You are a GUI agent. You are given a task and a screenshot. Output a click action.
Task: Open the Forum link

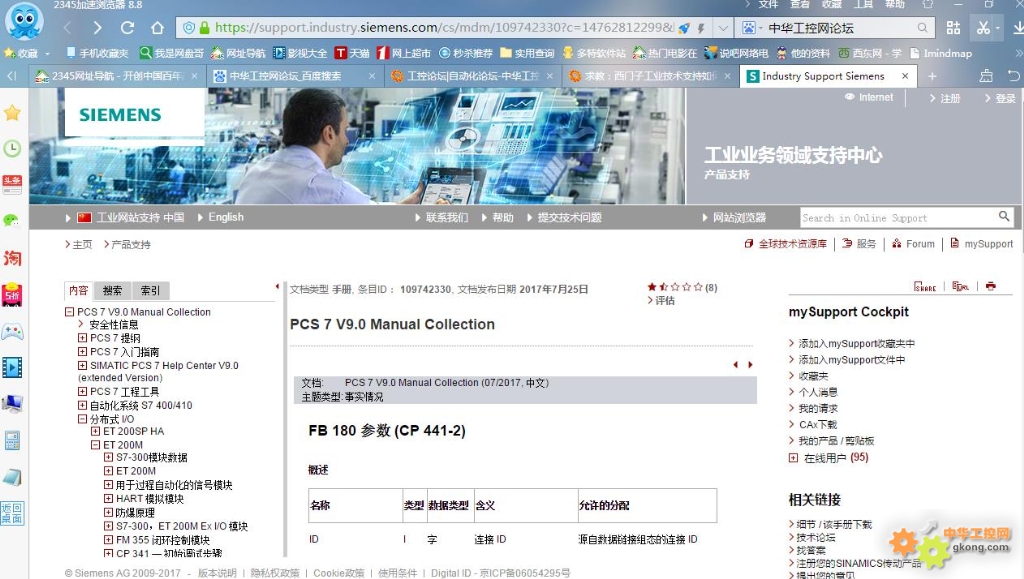click(x=920, y=243)
